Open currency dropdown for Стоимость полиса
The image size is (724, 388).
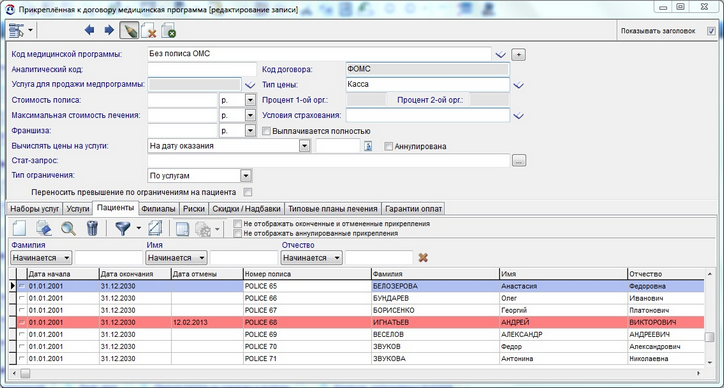[250, 100]
